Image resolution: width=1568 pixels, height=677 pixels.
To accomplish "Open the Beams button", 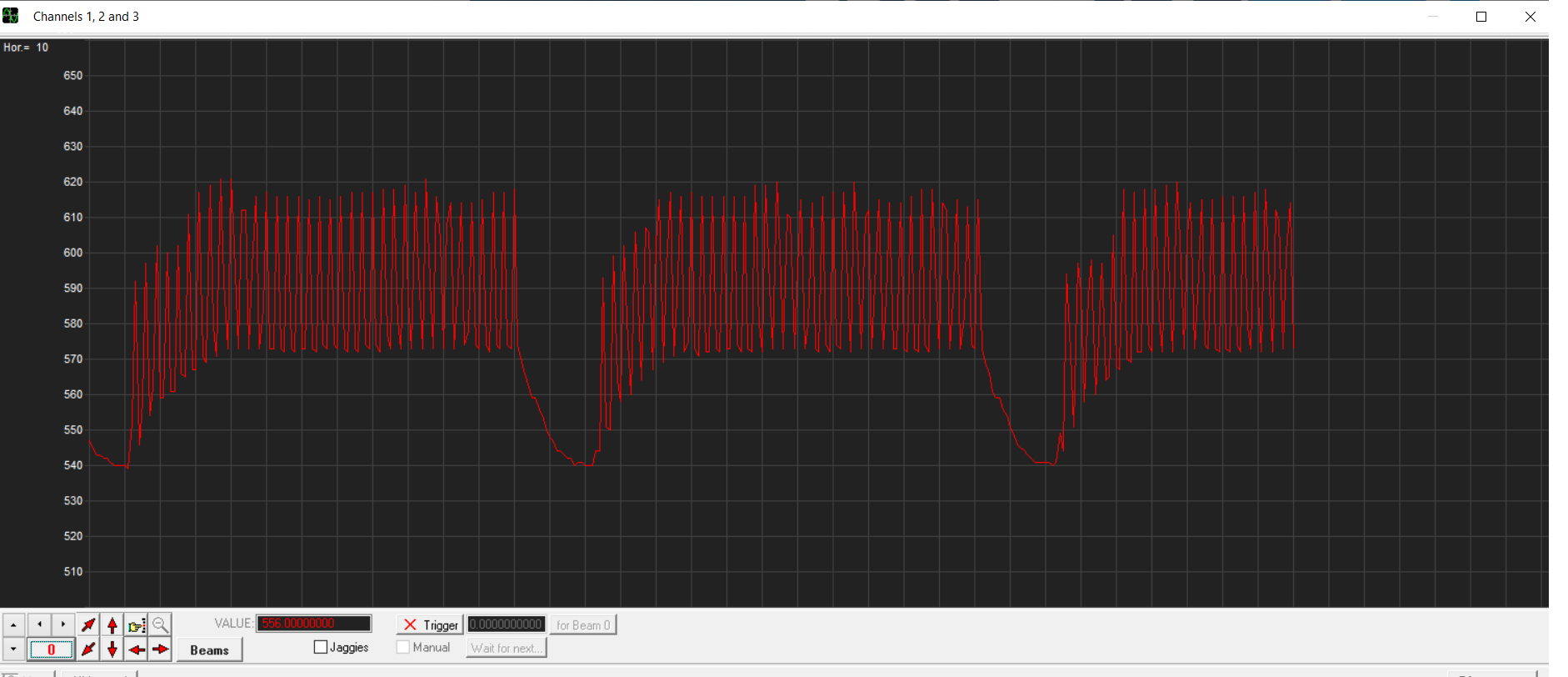I will (x=209, y=649).
